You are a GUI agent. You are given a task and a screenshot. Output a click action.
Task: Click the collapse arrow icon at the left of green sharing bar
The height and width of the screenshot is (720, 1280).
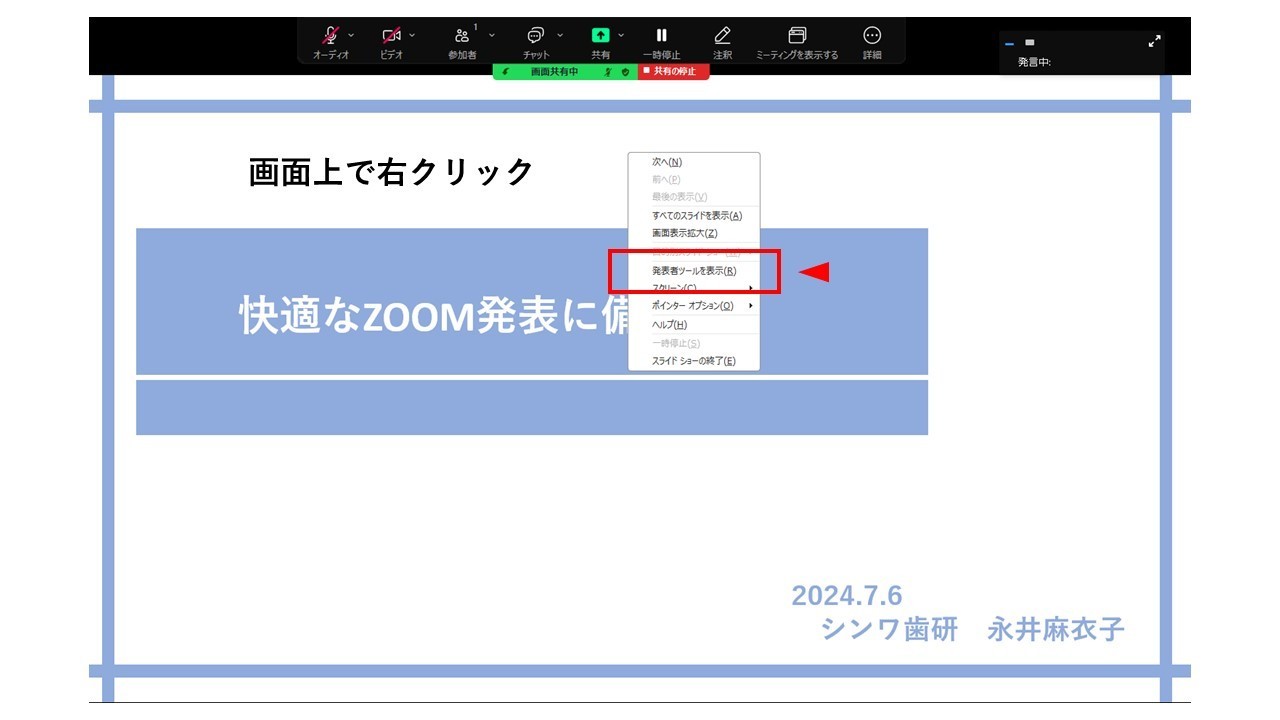tap(506, 72)
